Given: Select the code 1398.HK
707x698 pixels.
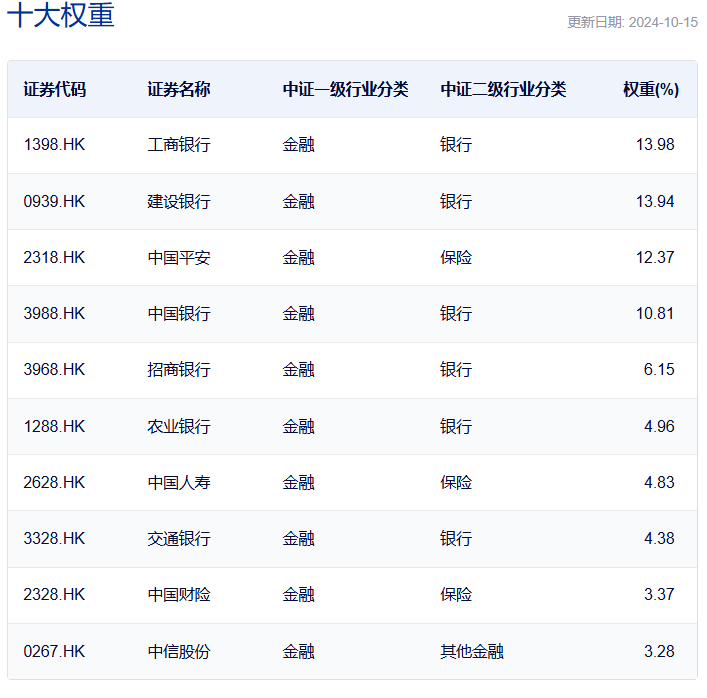Looking at the screenshot, I should (54, 145).
